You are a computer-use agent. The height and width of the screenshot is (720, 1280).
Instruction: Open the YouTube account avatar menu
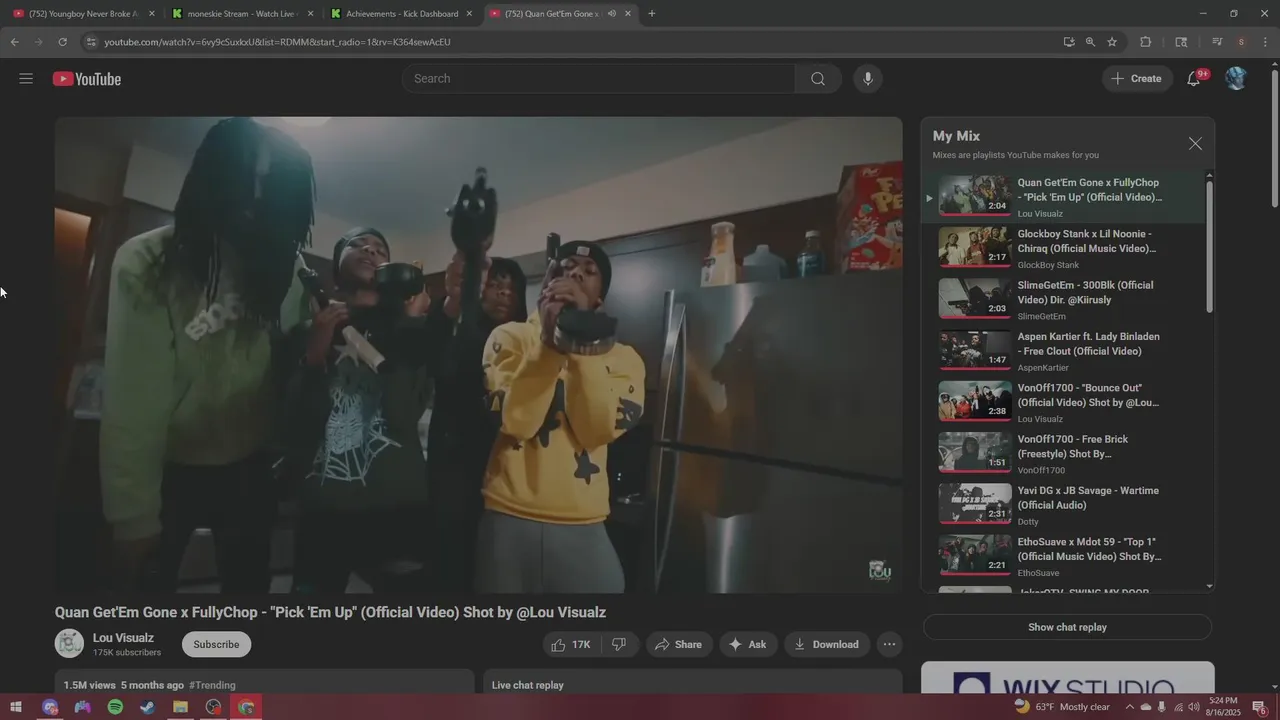pos(1236,78)
